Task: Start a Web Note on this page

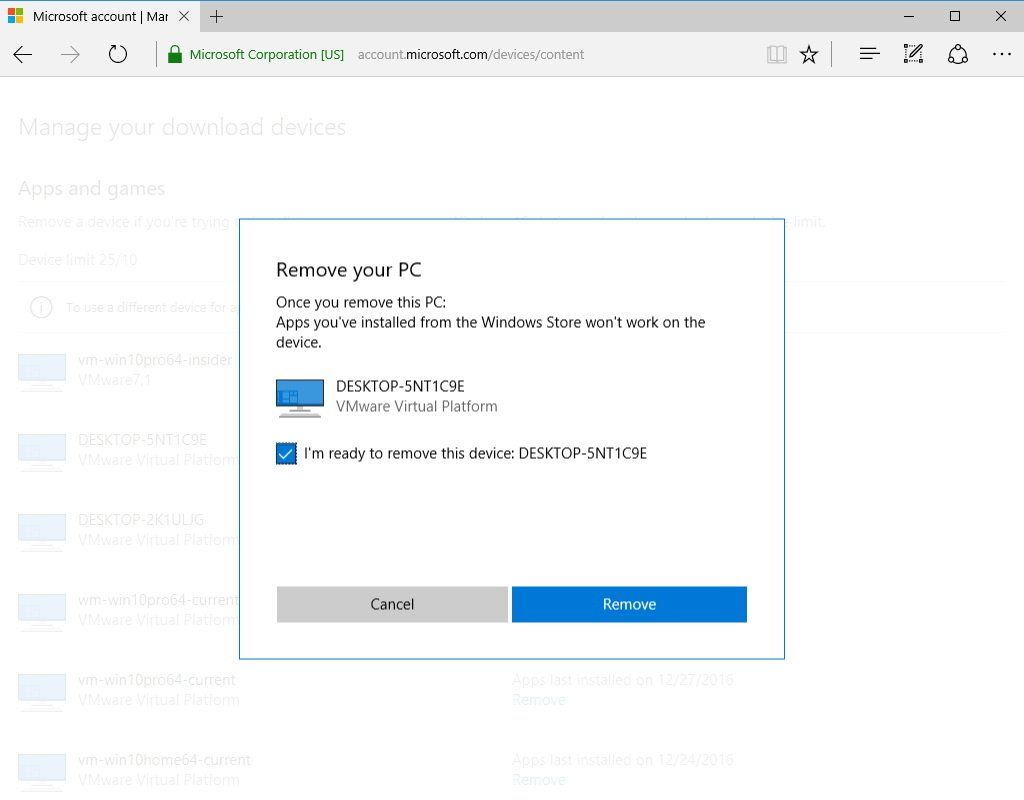Action: point(913,54)
